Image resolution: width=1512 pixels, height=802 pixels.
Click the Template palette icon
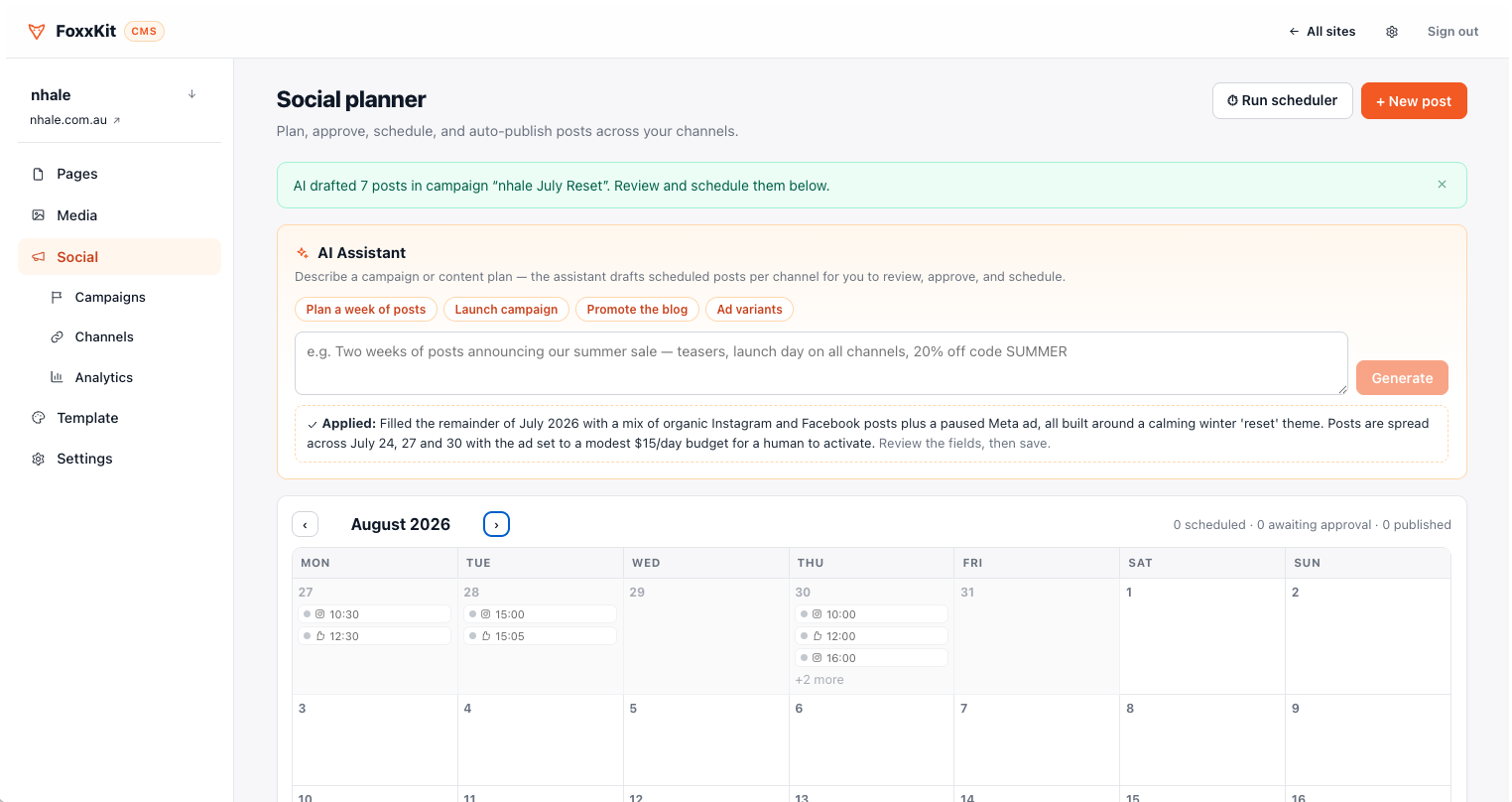coord(39,418)
